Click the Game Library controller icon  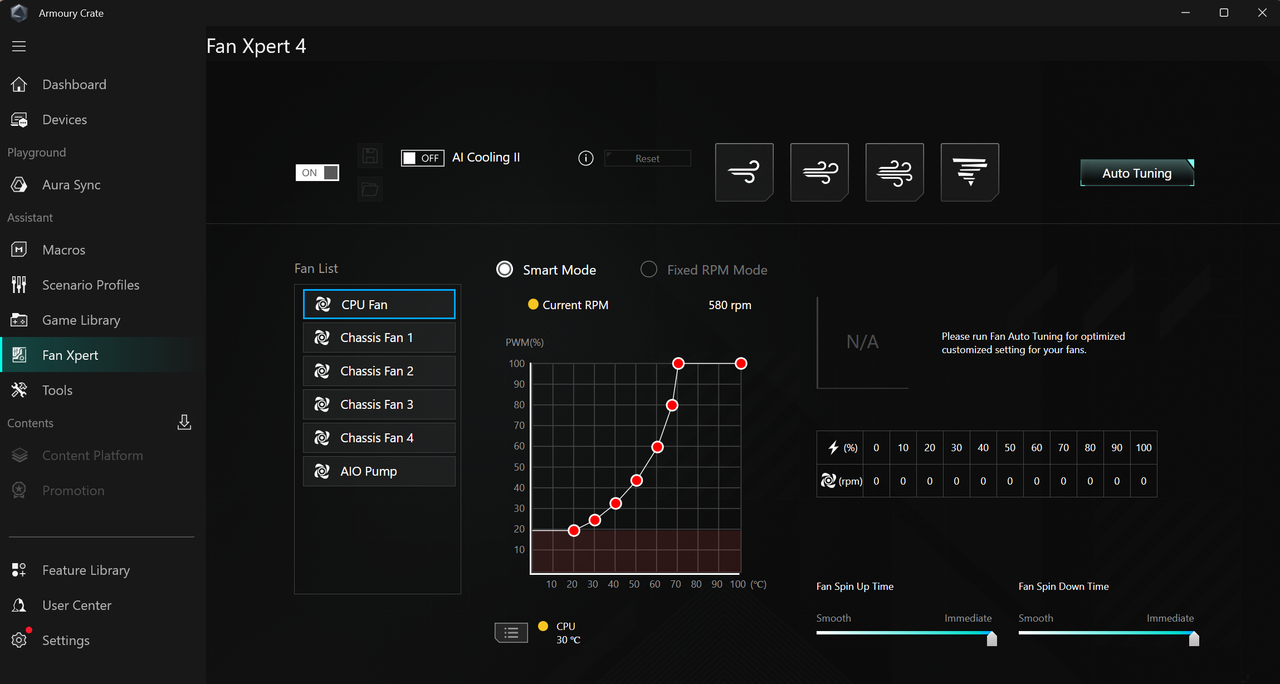[19, 320]
